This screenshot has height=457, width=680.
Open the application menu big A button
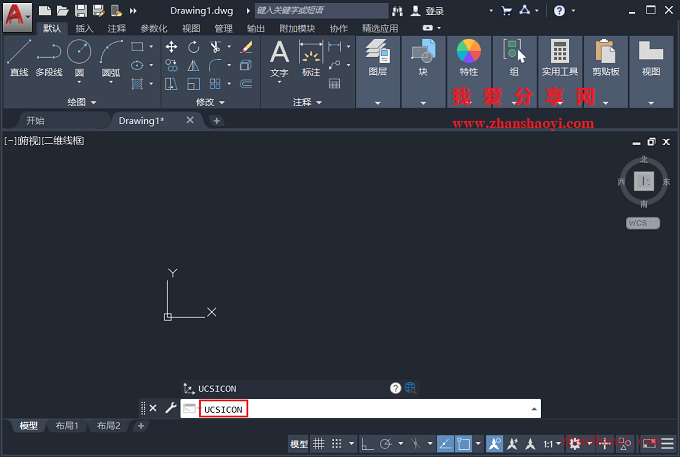[x=17, y=17]
